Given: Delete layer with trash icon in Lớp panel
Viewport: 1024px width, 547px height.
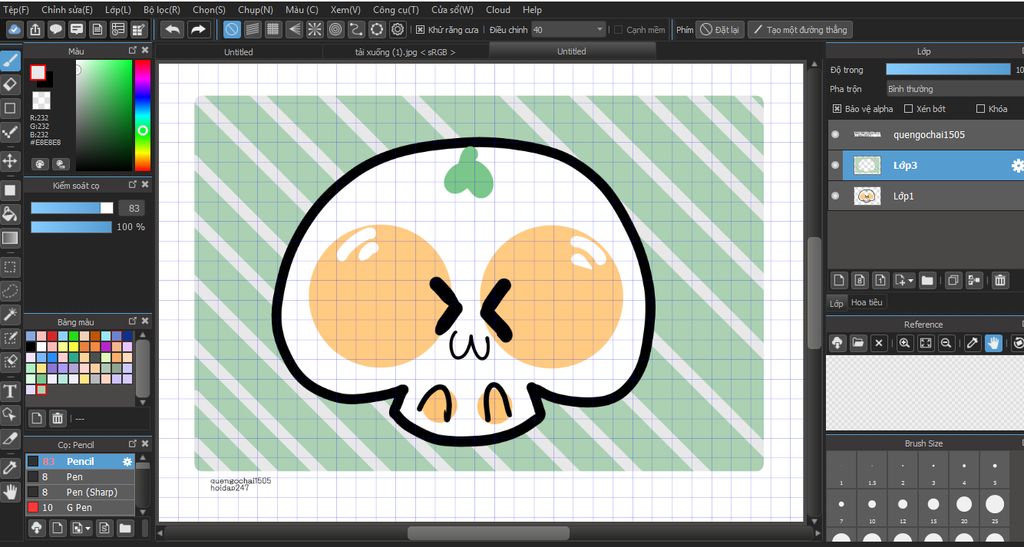Looking at the screenshot, I should point(1000,281).
